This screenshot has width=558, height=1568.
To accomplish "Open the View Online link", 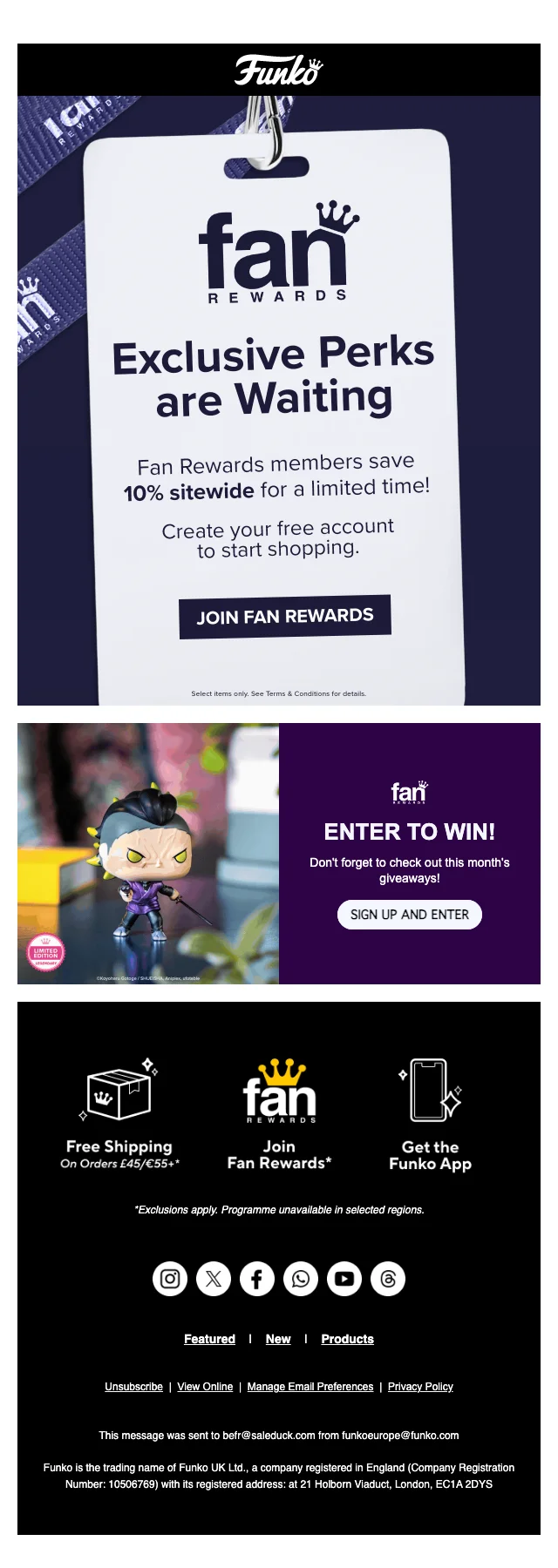I will pos(205,1387).
